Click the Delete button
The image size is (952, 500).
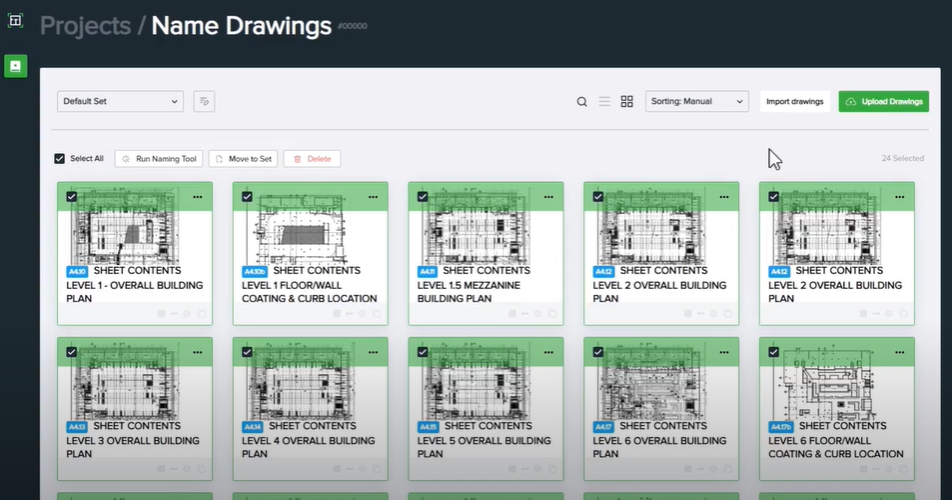pos(312,159)
